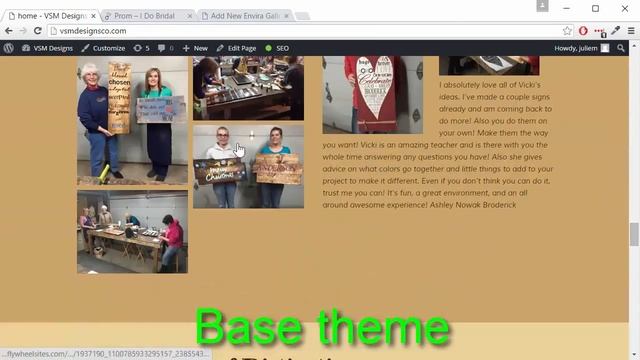
Task: Open the dark cropped photo above the testimonial
Action: click(489, 65)
